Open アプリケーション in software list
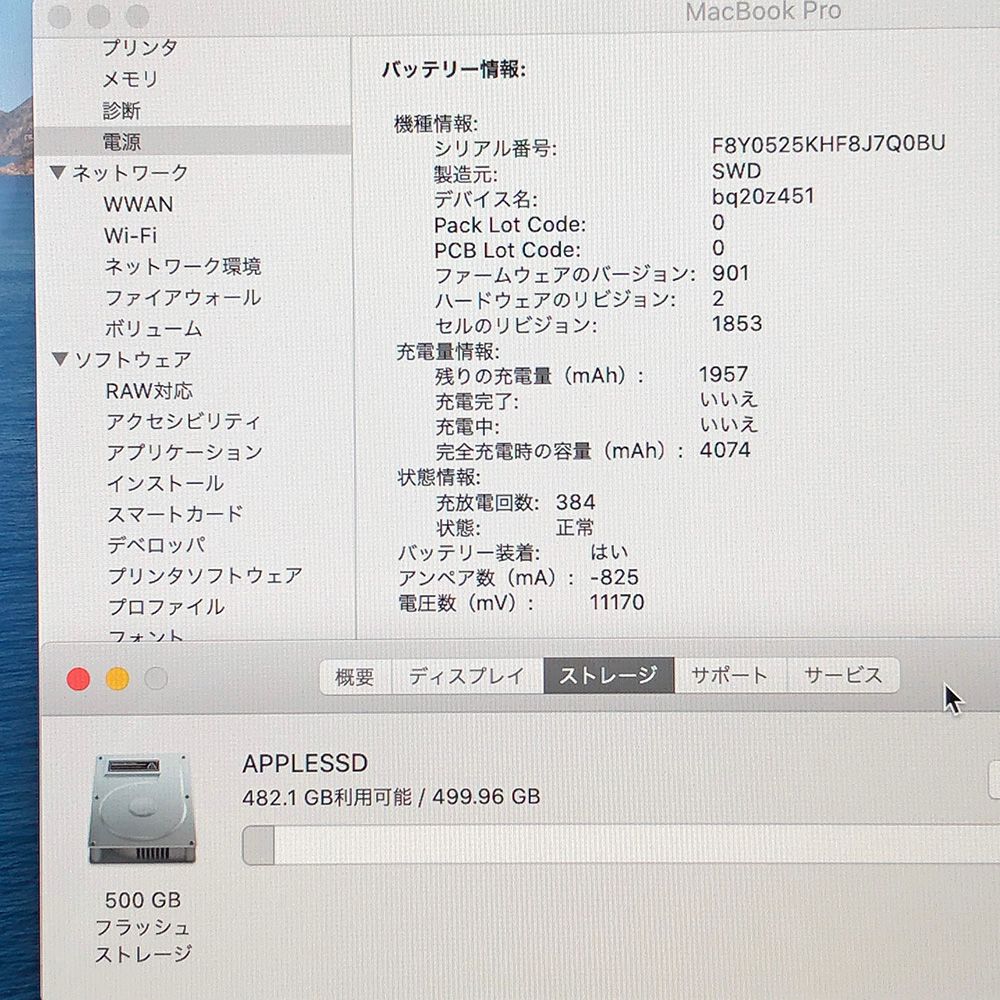 (x=184, y=452)
